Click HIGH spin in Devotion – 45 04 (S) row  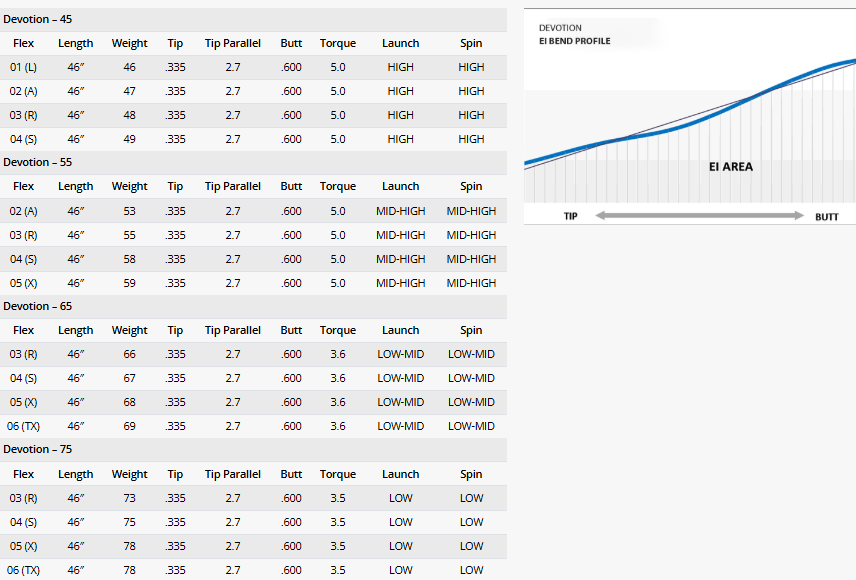tap(471, 139)
